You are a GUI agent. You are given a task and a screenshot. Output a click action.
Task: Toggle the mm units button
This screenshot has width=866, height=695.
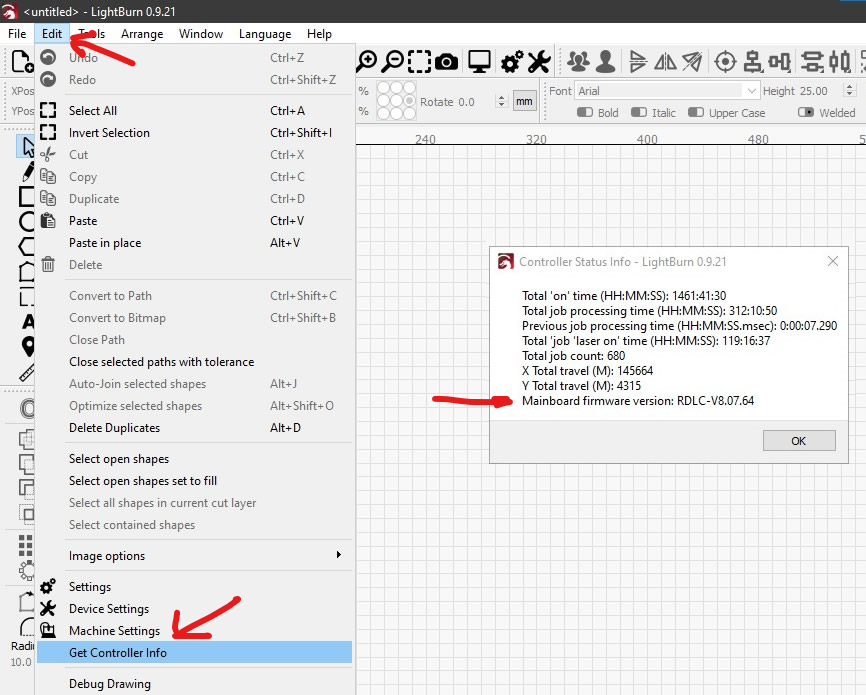[524, 101]
